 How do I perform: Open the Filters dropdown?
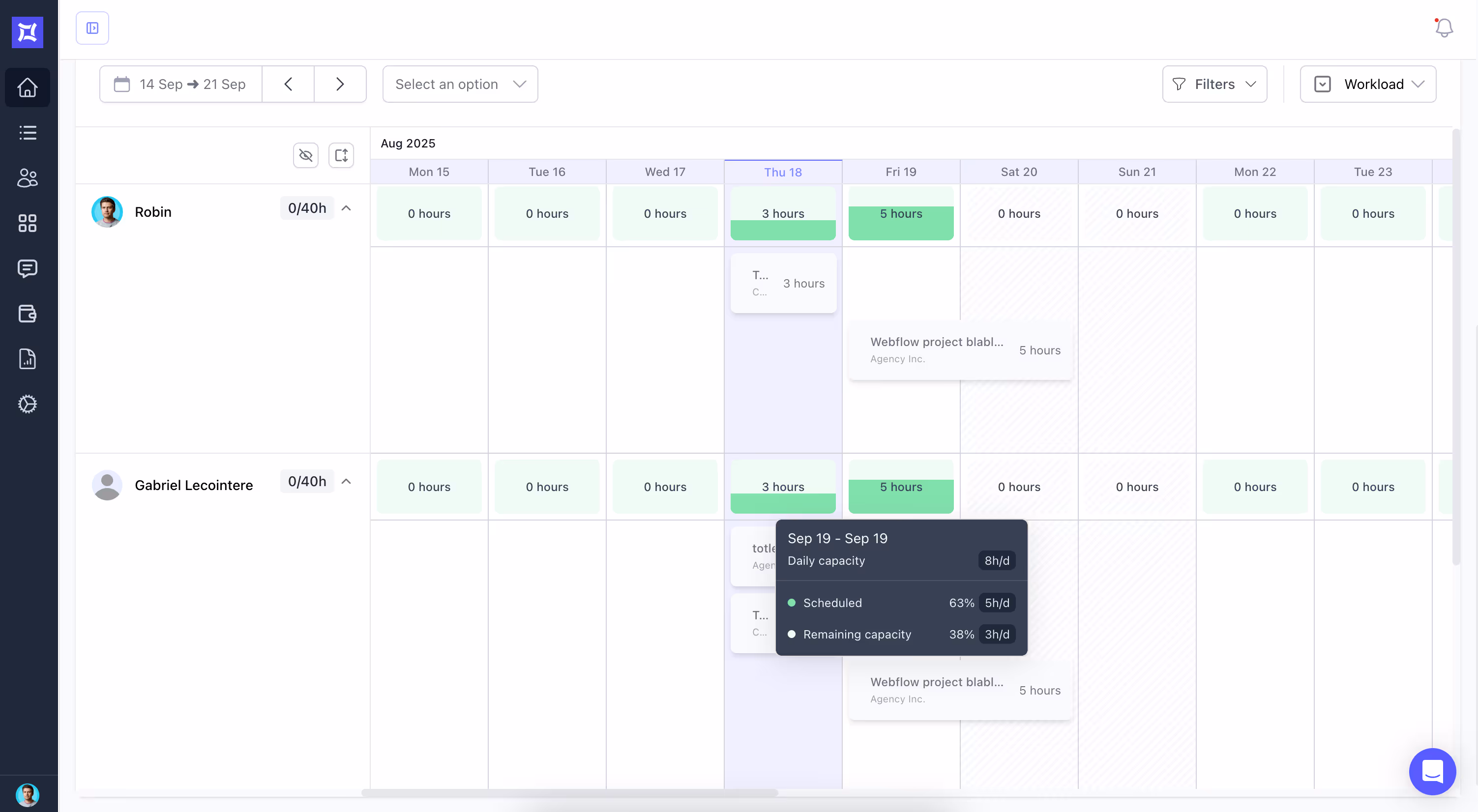1214,85
